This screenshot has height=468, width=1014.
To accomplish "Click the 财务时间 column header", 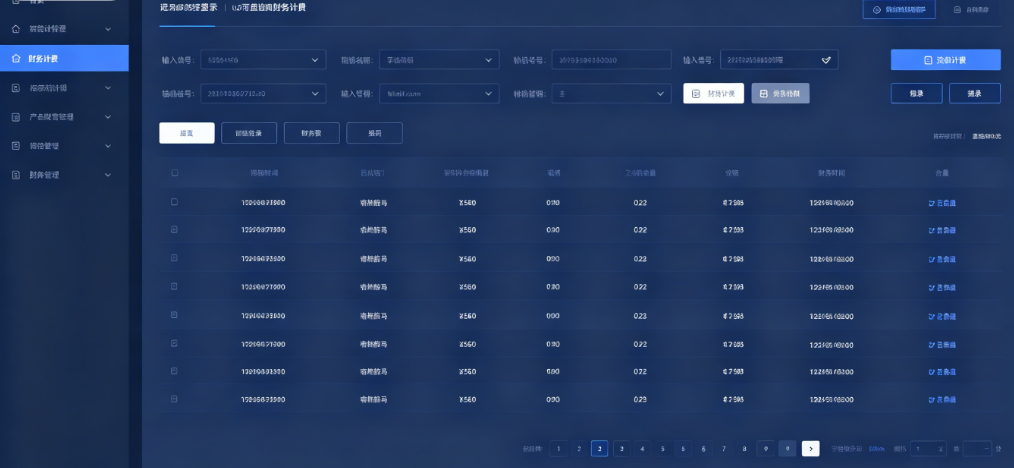I will pyautogui.click(x=831, y=173).
